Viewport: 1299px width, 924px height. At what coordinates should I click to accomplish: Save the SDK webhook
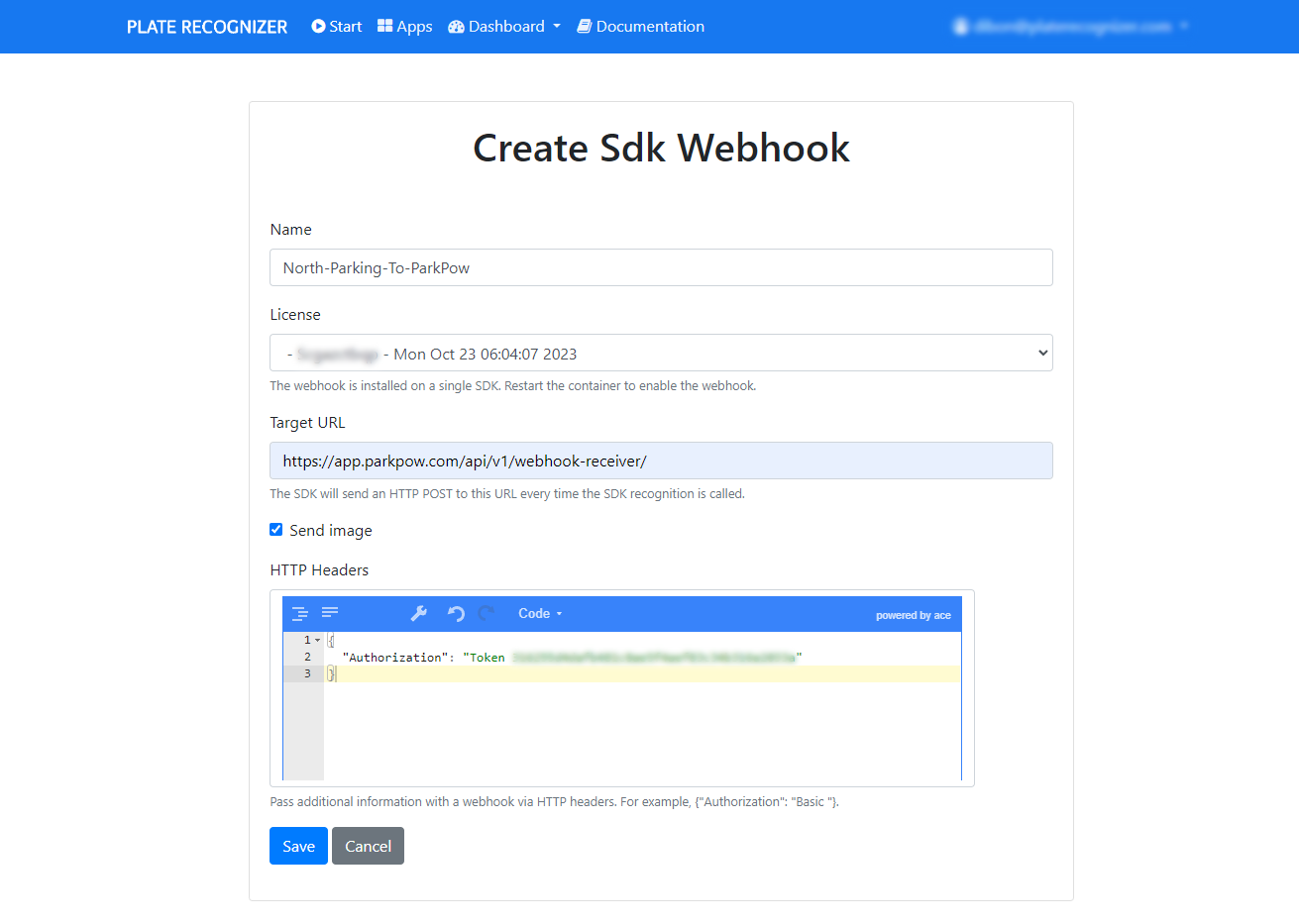pyautogui.click(x=298, y=846)
